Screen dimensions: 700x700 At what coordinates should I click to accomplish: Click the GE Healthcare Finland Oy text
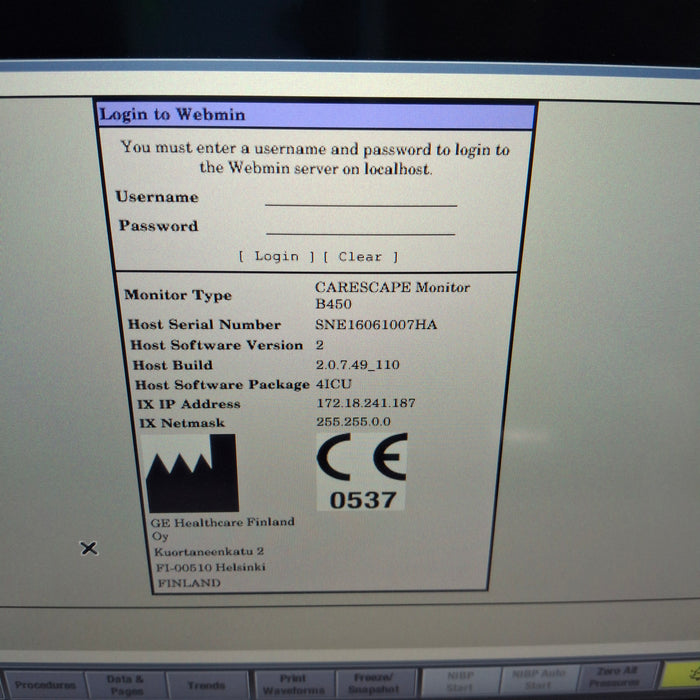(222, 529)
